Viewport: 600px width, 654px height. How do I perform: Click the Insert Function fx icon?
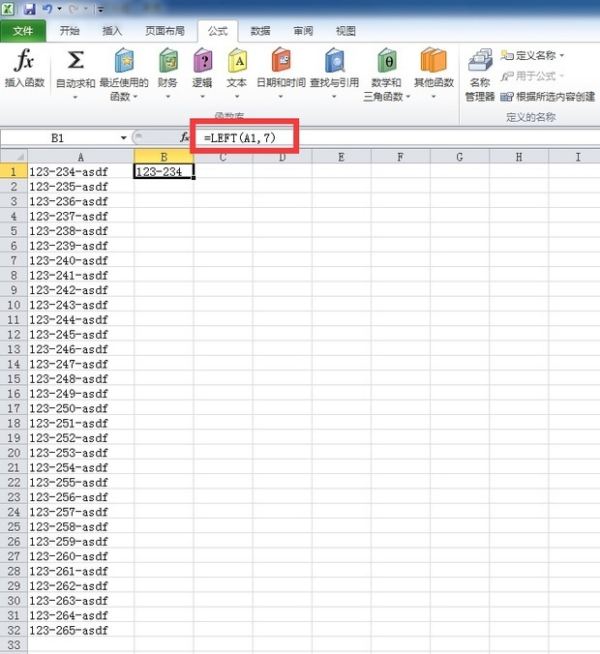24,60
